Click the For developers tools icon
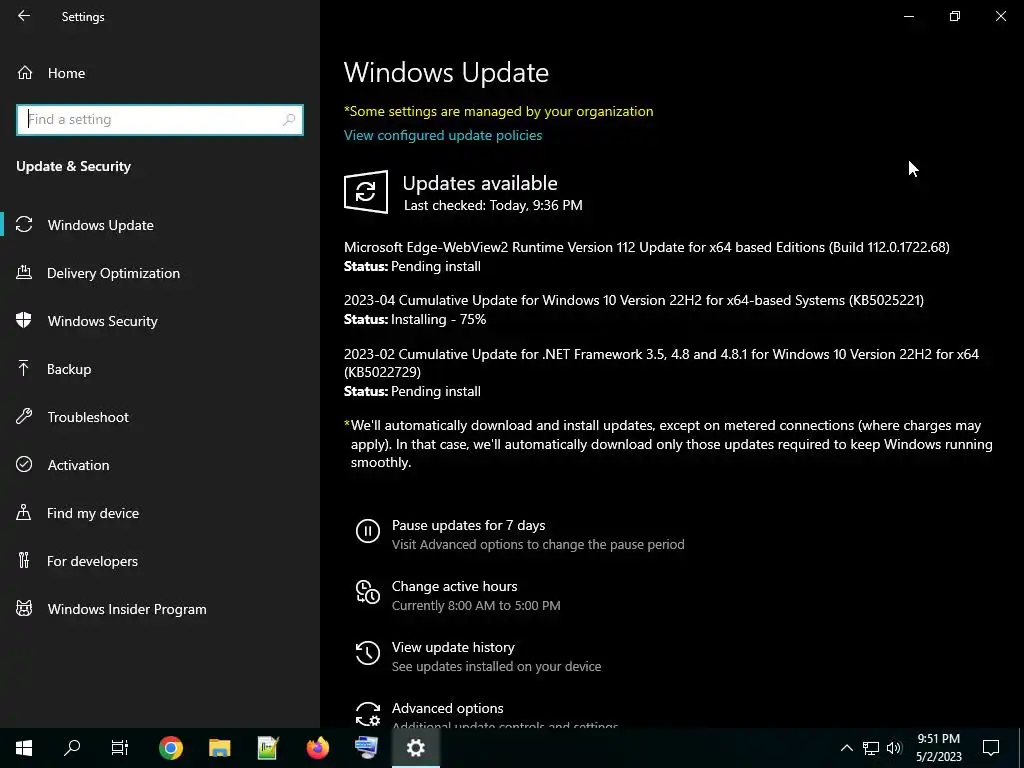This screenshot has width=1024, height=768. [x=24, y=560]
